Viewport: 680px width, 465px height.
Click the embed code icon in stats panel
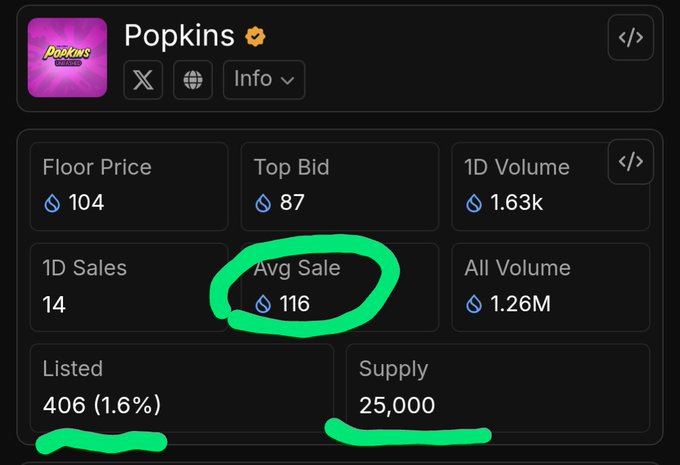pyautogui.click(x=630, y=162)
